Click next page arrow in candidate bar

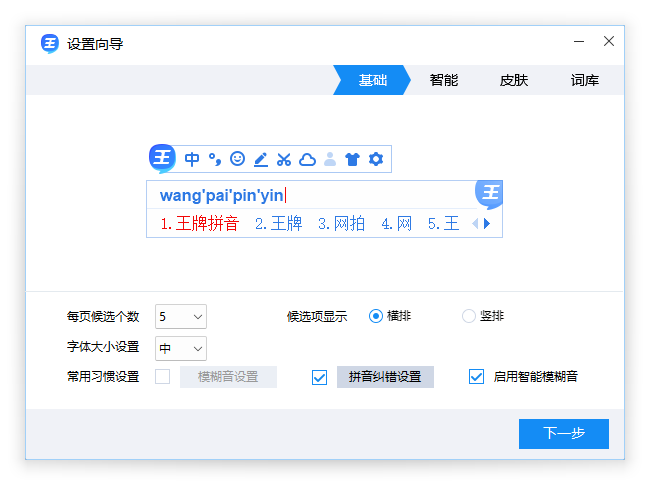tap(487, 224)
